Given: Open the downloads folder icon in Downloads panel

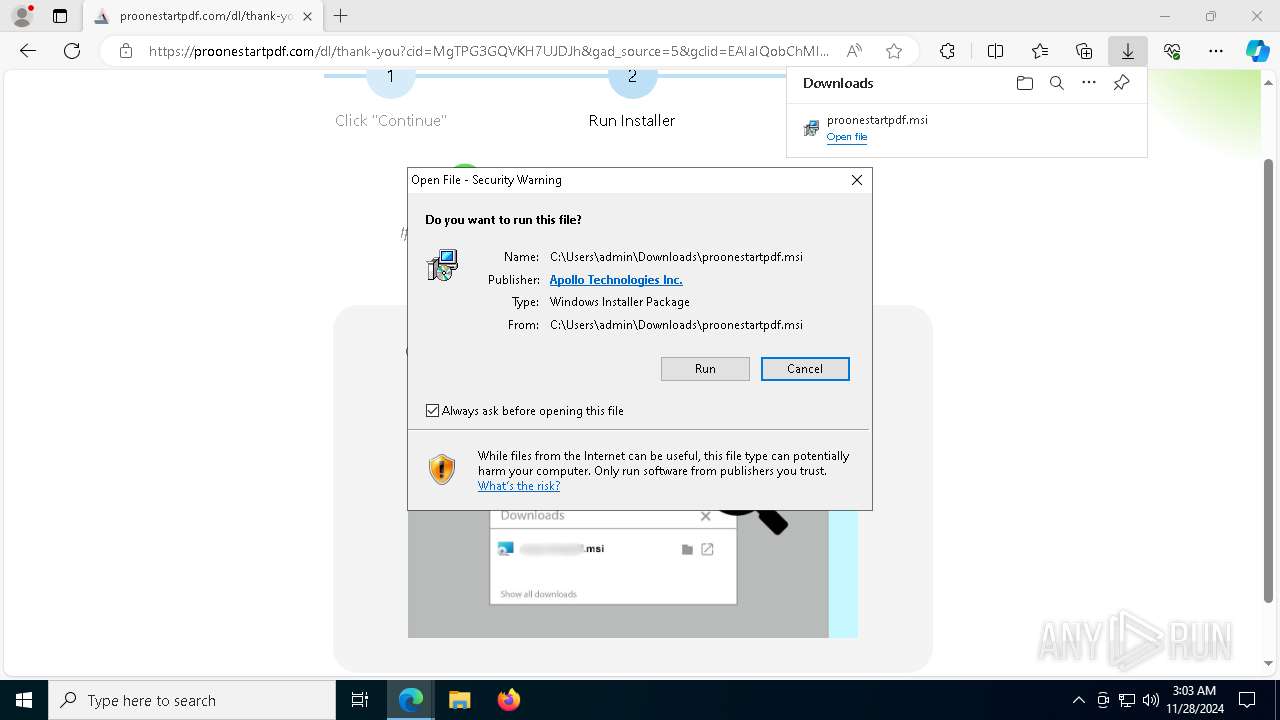Looking at the screenshot, I should (x=1024, y=83).
